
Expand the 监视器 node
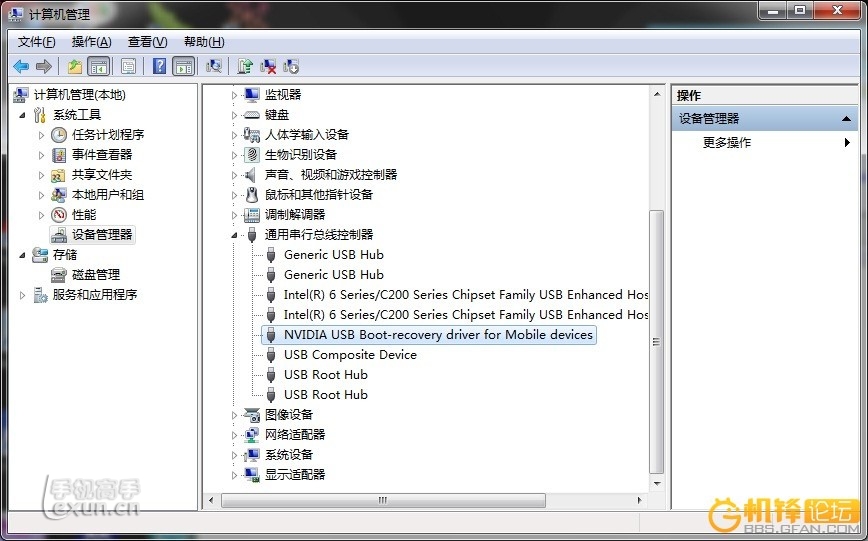pos(234,95)
